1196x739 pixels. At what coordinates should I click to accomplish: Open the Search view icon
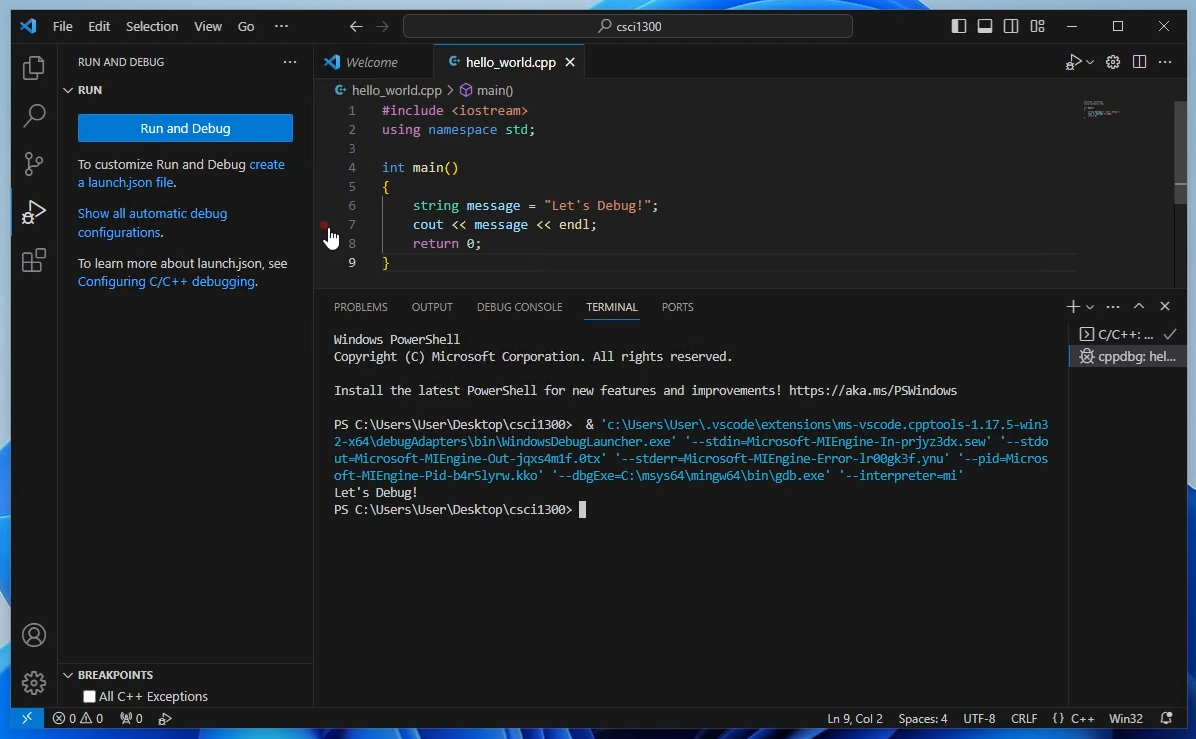pos(34,116)
